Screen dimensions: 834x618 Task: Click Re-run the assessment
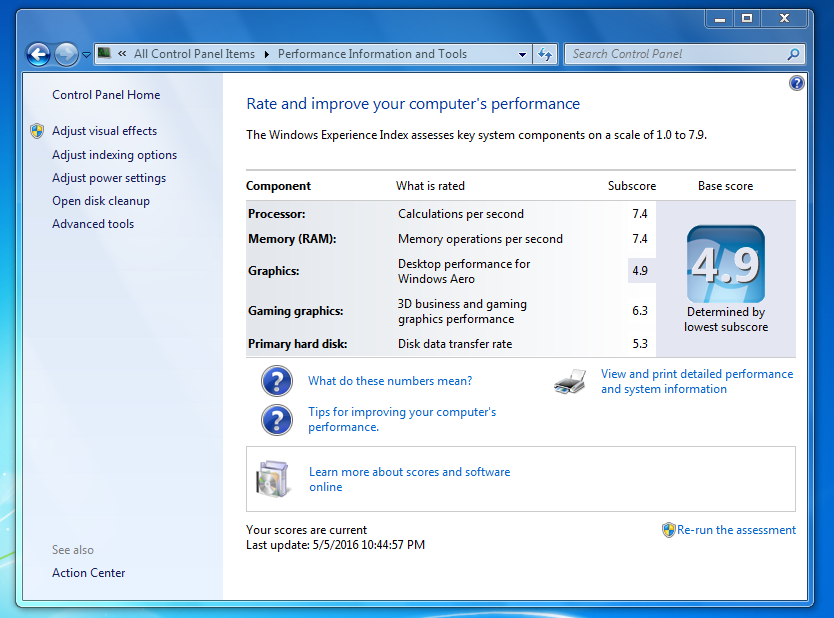point(736,530)
